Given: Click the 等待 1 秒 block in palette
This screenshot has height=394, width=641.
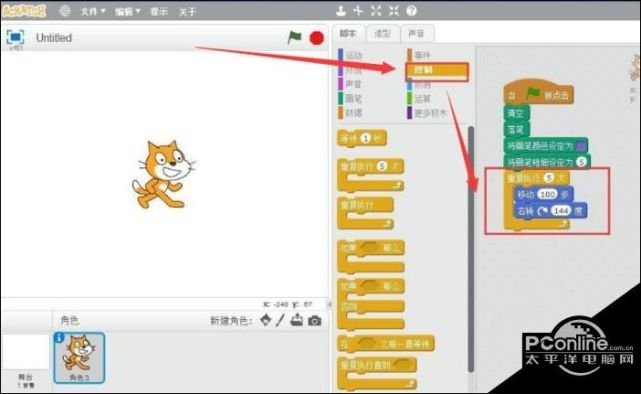Looking at the screenshot, I should (362, 139).
